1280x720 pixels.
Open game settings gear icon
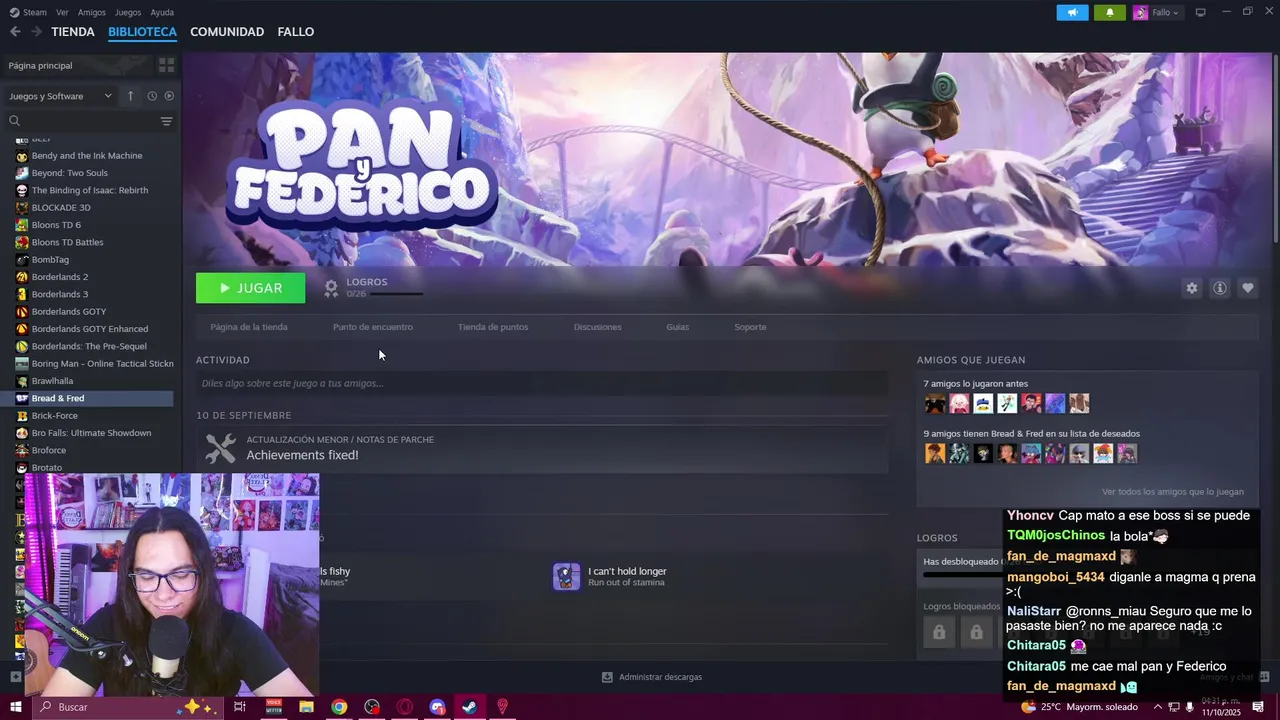pyautogui.click(x=1191, y=288)
